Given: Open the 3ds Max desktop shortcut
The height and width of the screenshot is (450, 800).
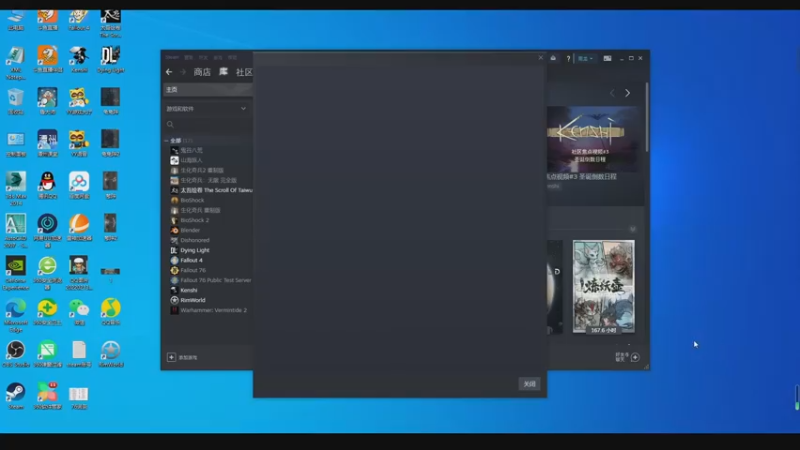Looking at the screenshot, I should tap(16, 188).
